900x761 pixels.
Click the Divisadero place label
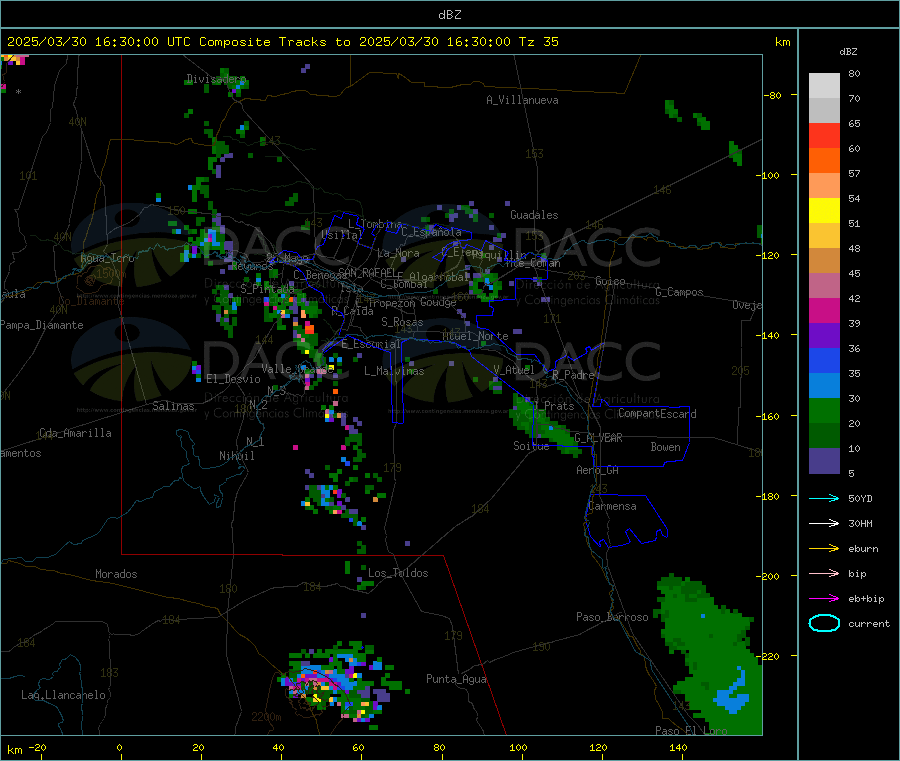point(216,79)
